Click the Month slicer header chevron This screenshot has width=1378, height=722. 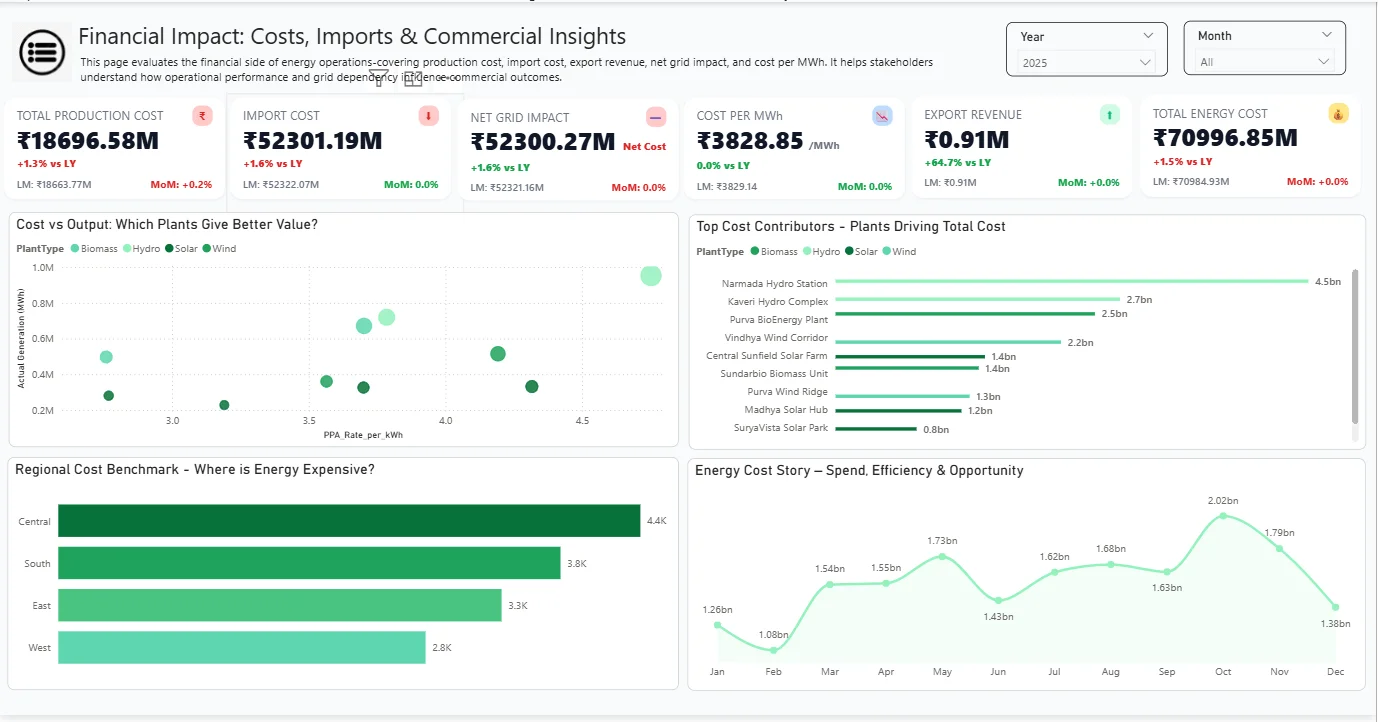(x=1326, y=35)
